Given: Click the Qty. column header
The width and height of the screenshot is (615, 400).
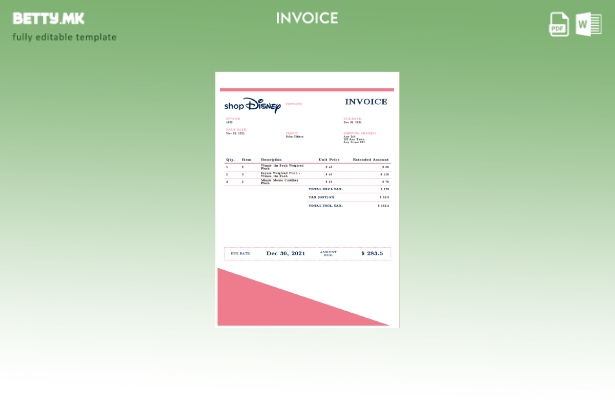Looking at the screenshot, I should [229, 159].
